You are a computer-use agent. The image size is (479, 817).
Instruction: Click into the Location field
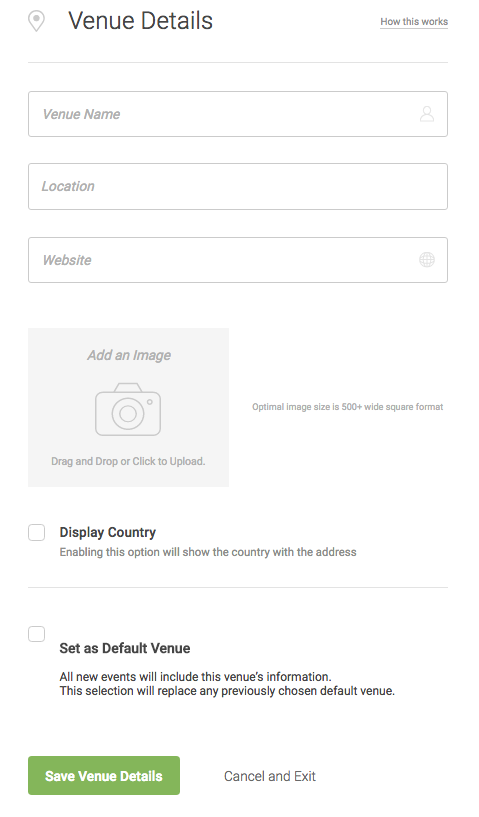238,187
